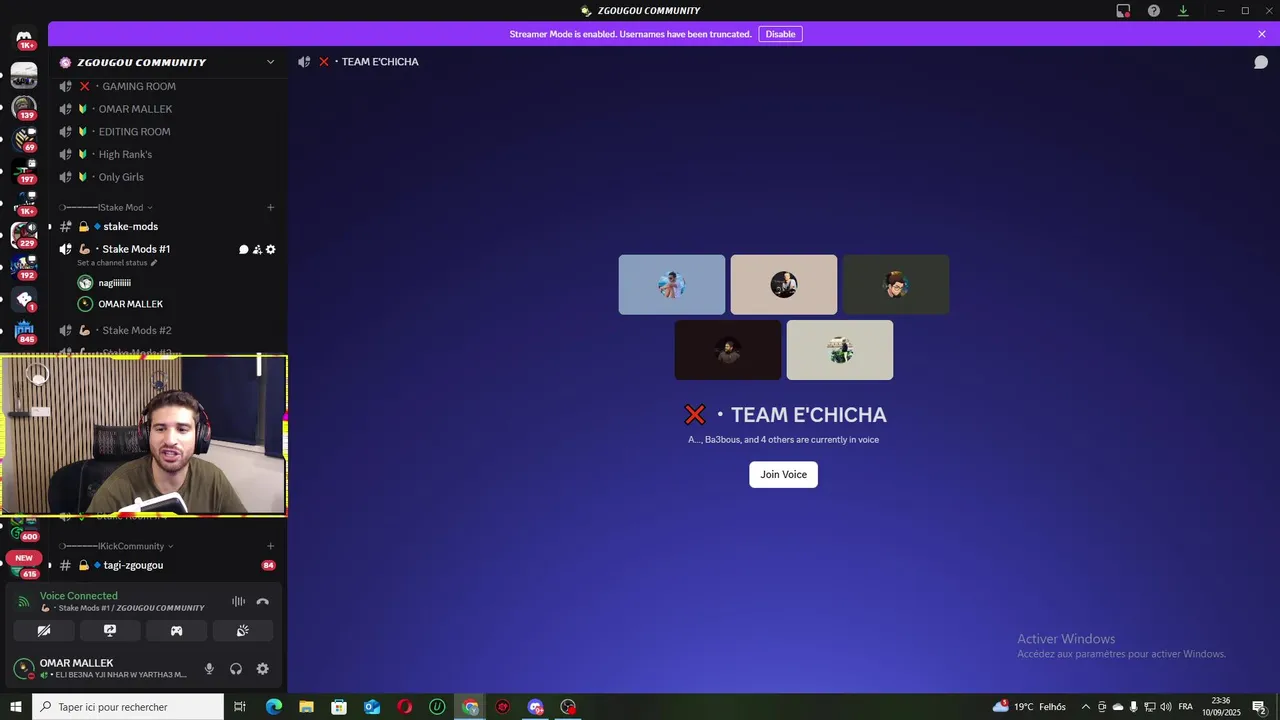This screenshot has width=1280, height=720.
Task: Open the server with 845 badge
Action: tap(24, 330)
